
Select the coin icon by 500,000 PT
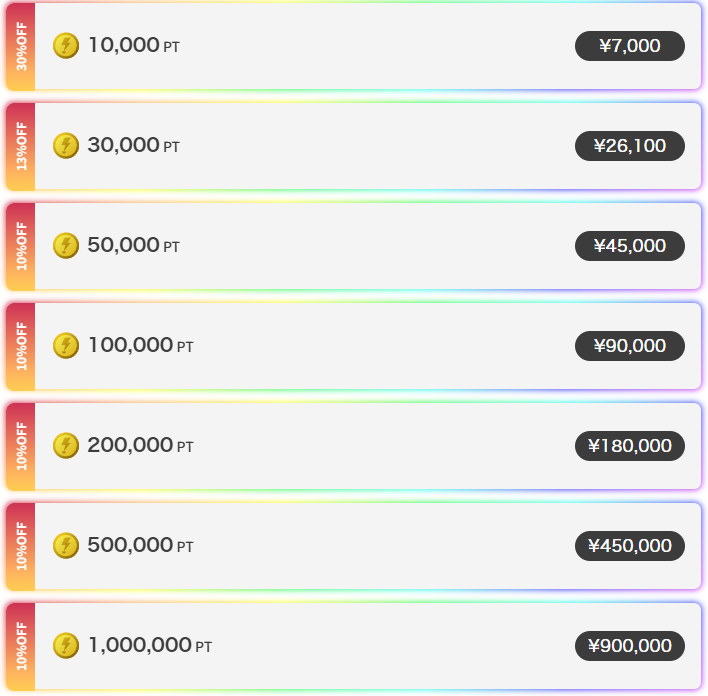coord(66,546)
